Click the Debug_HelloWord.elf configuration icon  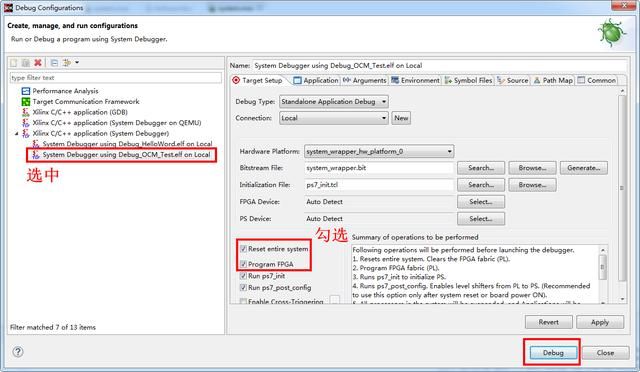(36, 144)
